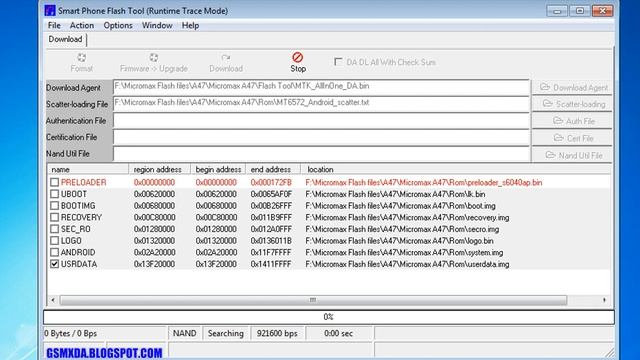The width and height of the screenshot is (640, 360).
Task: Open Scatter-loading file browser button
Action: (573, 104)
